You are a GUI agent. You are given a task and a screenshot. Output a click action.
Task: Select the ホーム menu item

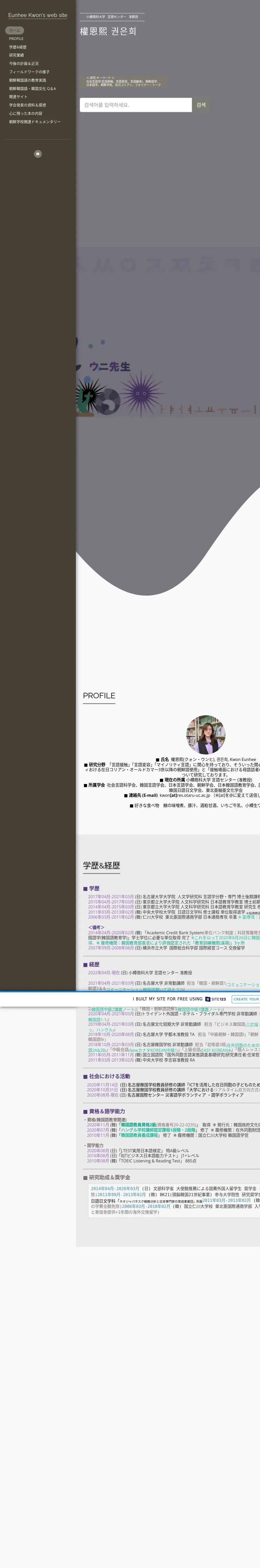point(15,30)
